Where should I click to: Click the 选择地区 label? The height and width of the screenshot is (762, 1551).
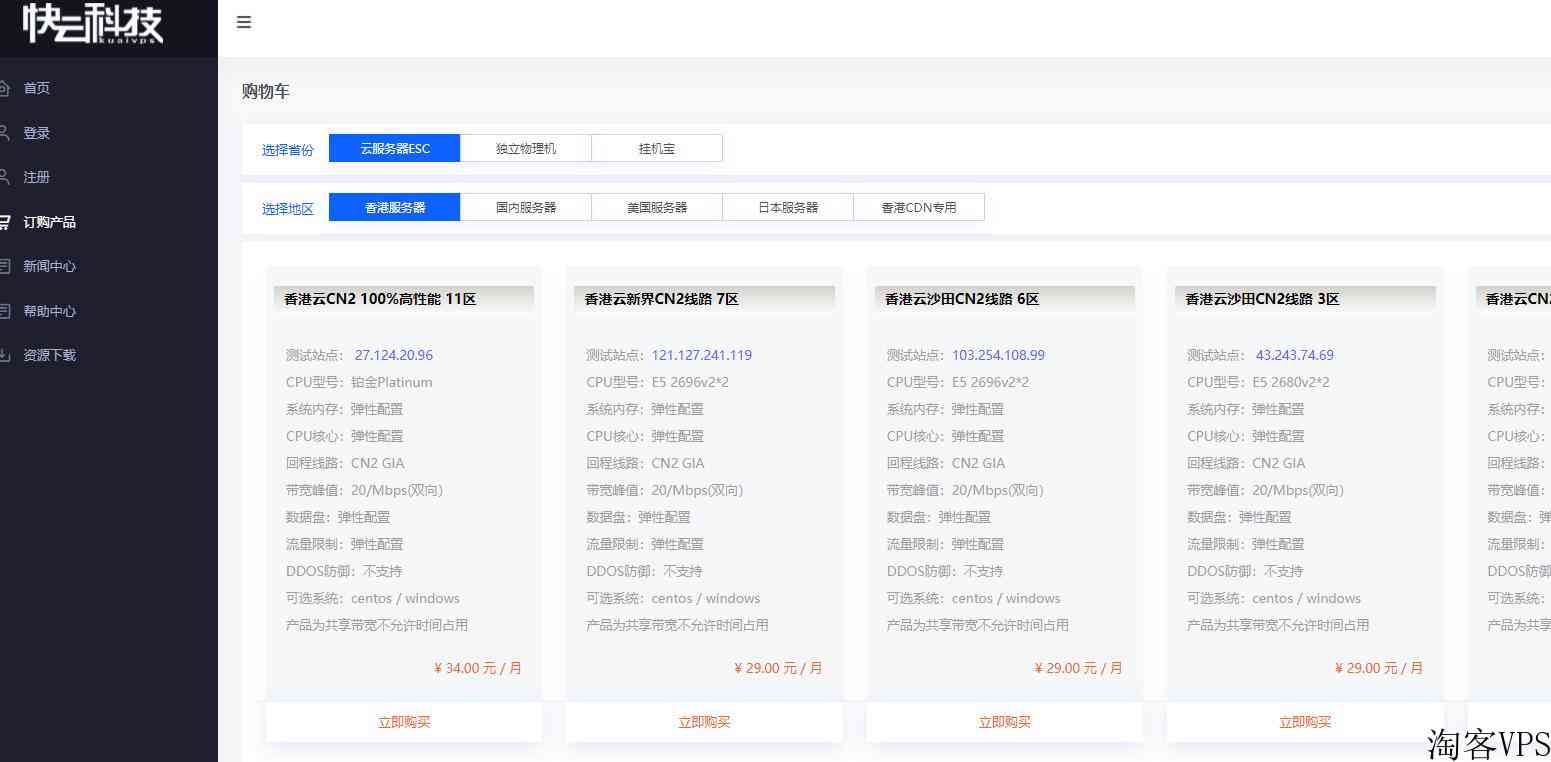click(288, 209)
